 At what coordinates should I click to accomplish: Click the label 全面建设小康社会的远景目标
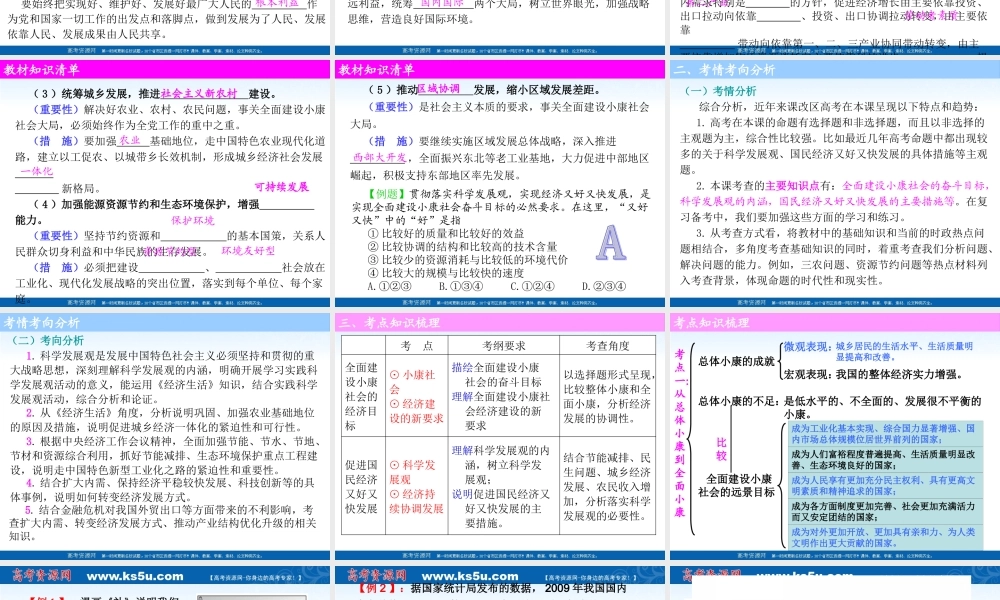(736, 486)
